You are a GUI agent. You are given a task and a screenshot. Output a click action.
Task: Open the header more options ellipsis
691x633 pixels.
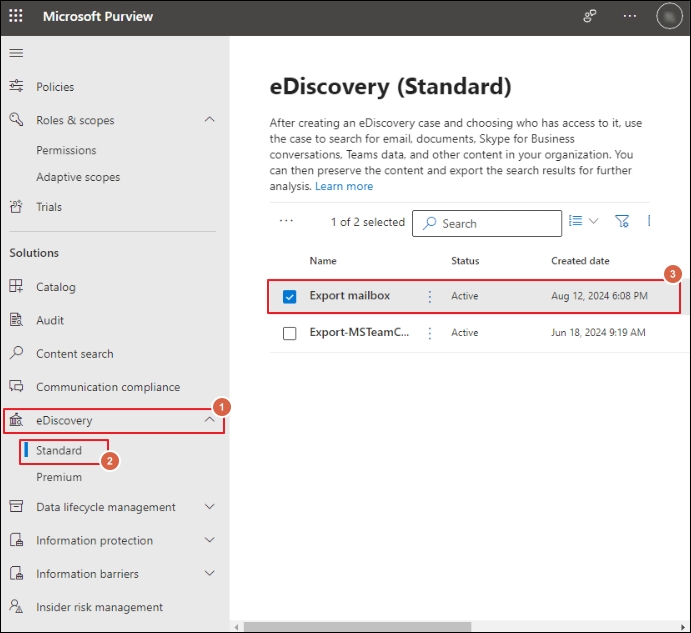(x=629, y=16)
